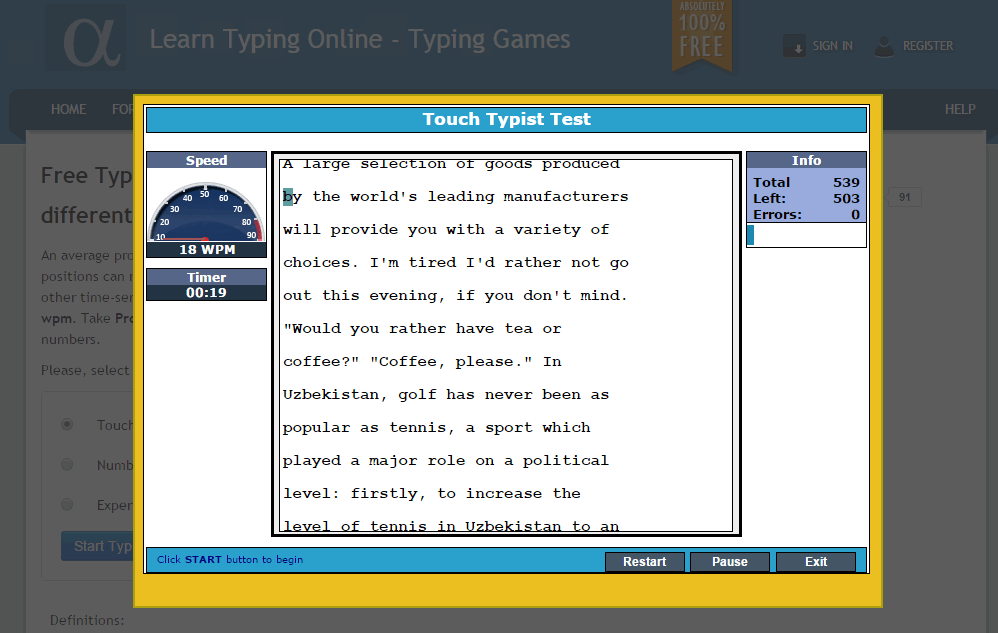Viewport: 998px width, 633px height.
Task: Click the 18 WPM speed readout
Action: [206, 249]
